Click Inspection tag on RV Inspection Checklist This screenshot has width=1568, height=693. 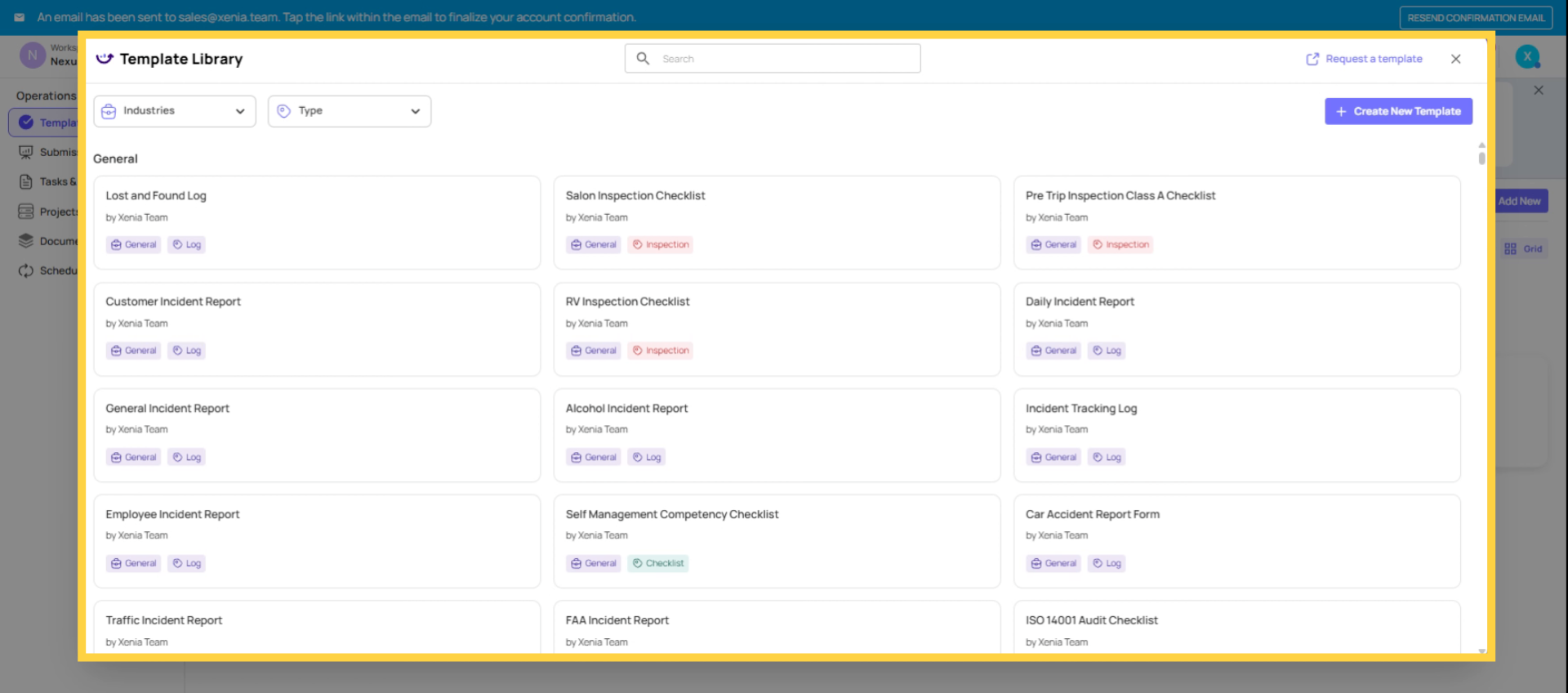(x=660, y=351)
